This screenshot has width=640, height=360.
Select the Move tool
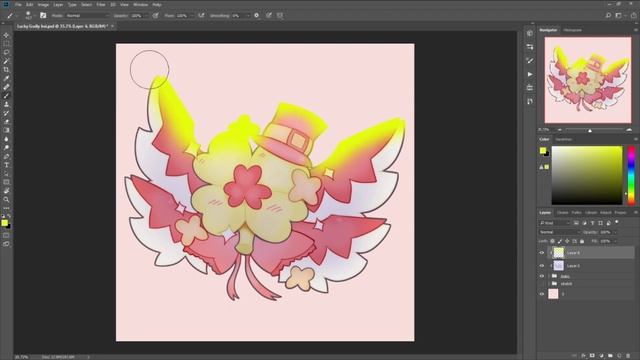click(x=6, y=35)
